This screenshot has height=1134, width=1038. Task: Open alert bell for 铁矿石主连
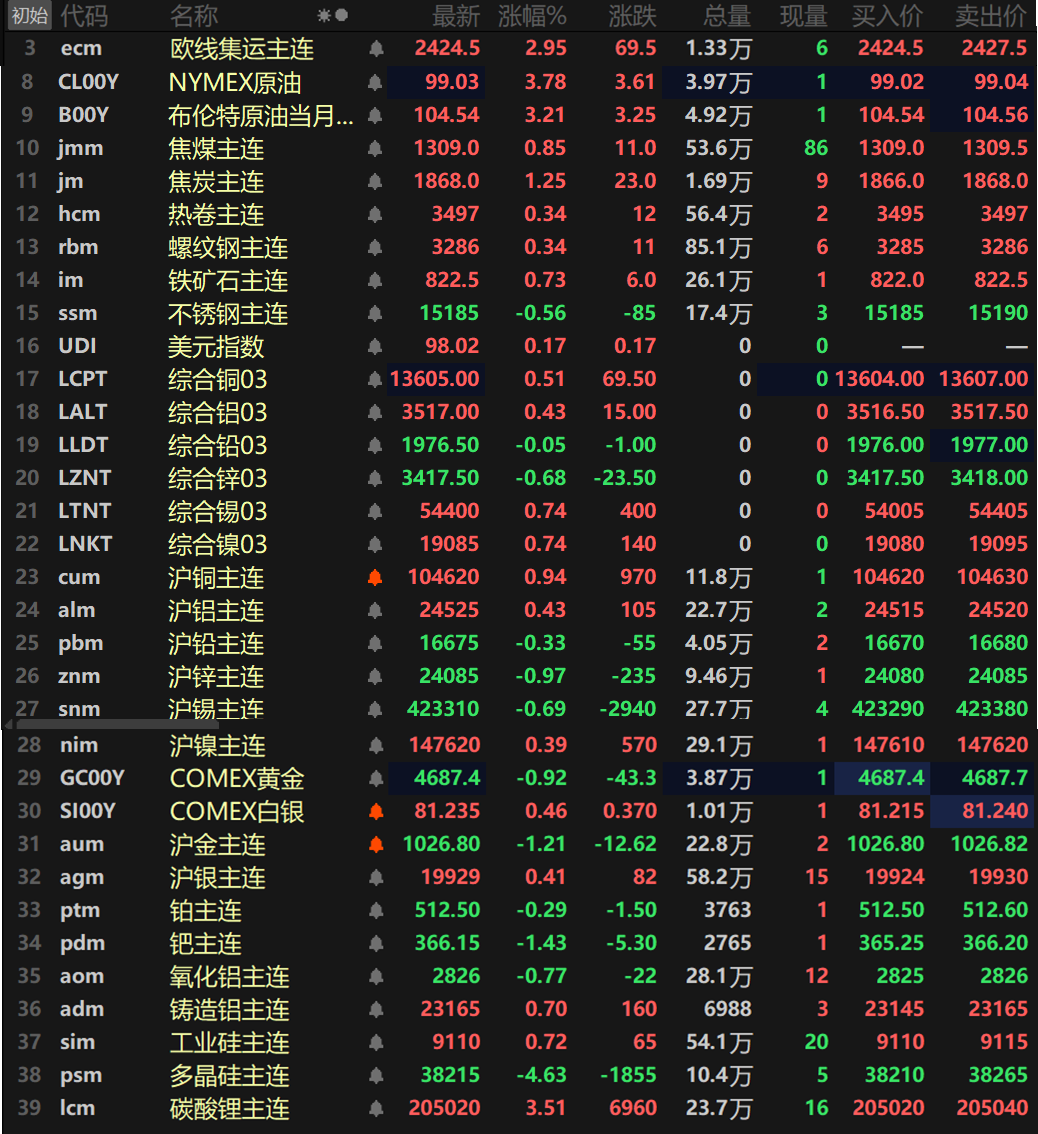click(375, 280)
